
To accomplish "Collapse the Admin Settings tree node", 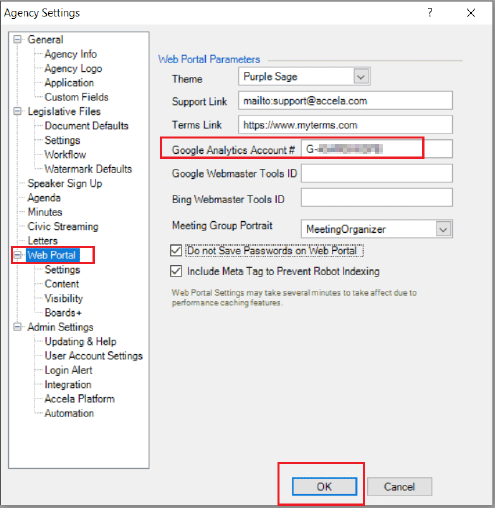I will (x=17, y=327).
